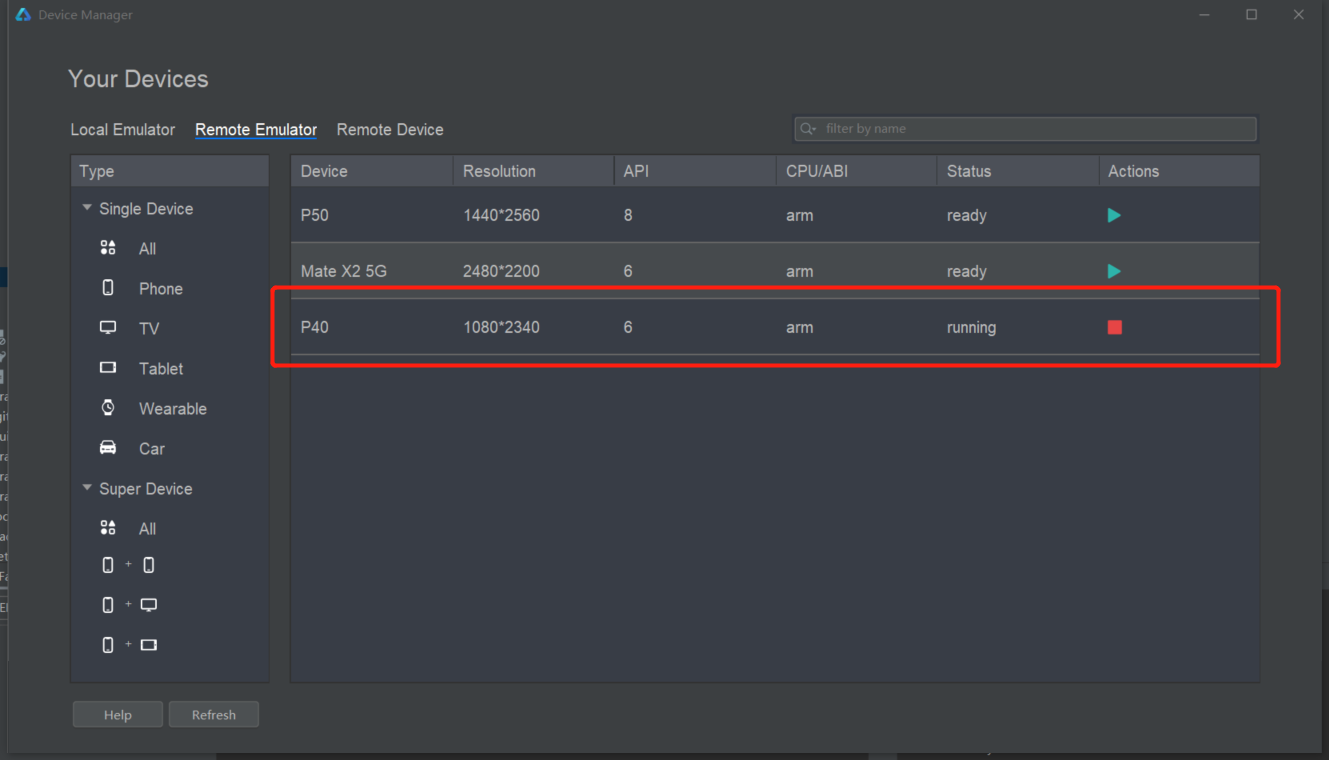Click the 1440*2560 resolution cell

click(501, 215)
